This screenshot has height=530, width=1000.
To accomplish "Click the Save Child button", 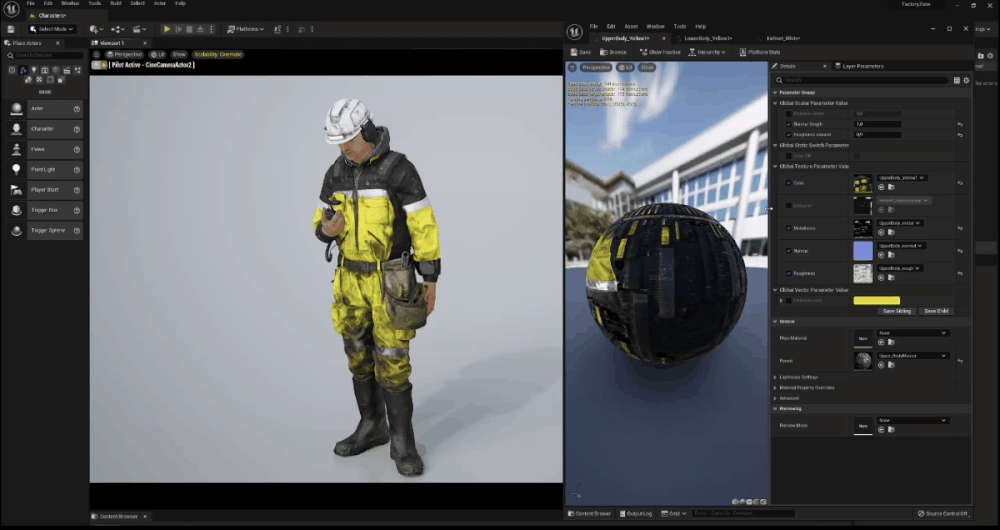I will 936,311.
